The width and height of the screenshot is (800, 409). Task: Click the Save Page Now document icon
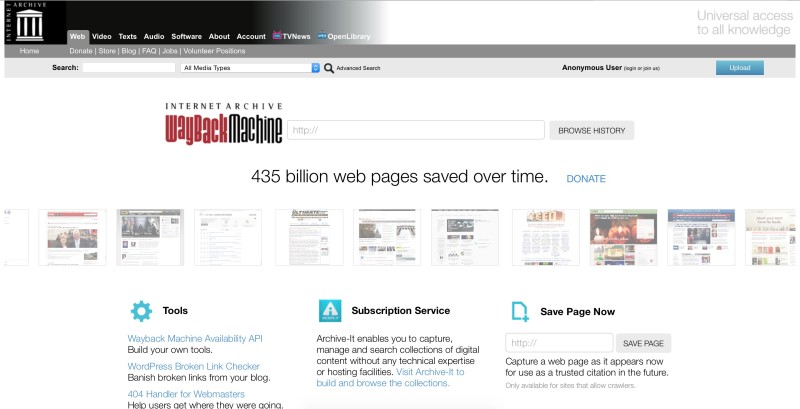(x=520, y=312)
